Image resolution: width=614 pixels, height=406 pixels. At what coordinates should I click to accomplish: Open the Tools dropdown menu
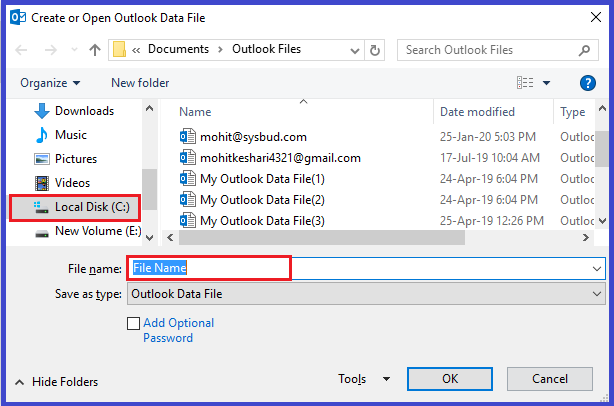(x=364, y=379)
